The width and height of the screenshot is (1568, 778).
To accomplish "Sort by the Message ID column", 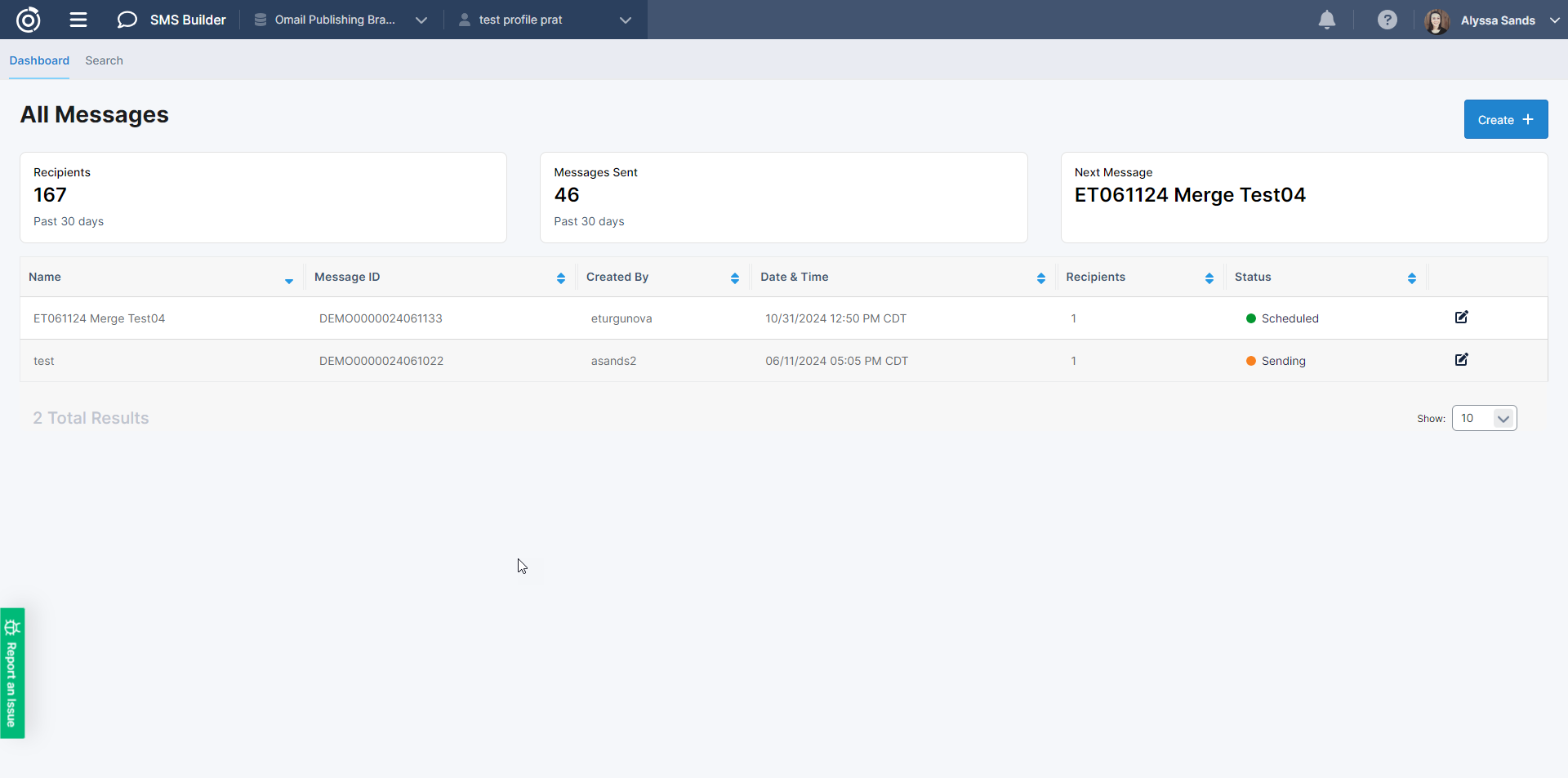I will click(x=560, y=278).
